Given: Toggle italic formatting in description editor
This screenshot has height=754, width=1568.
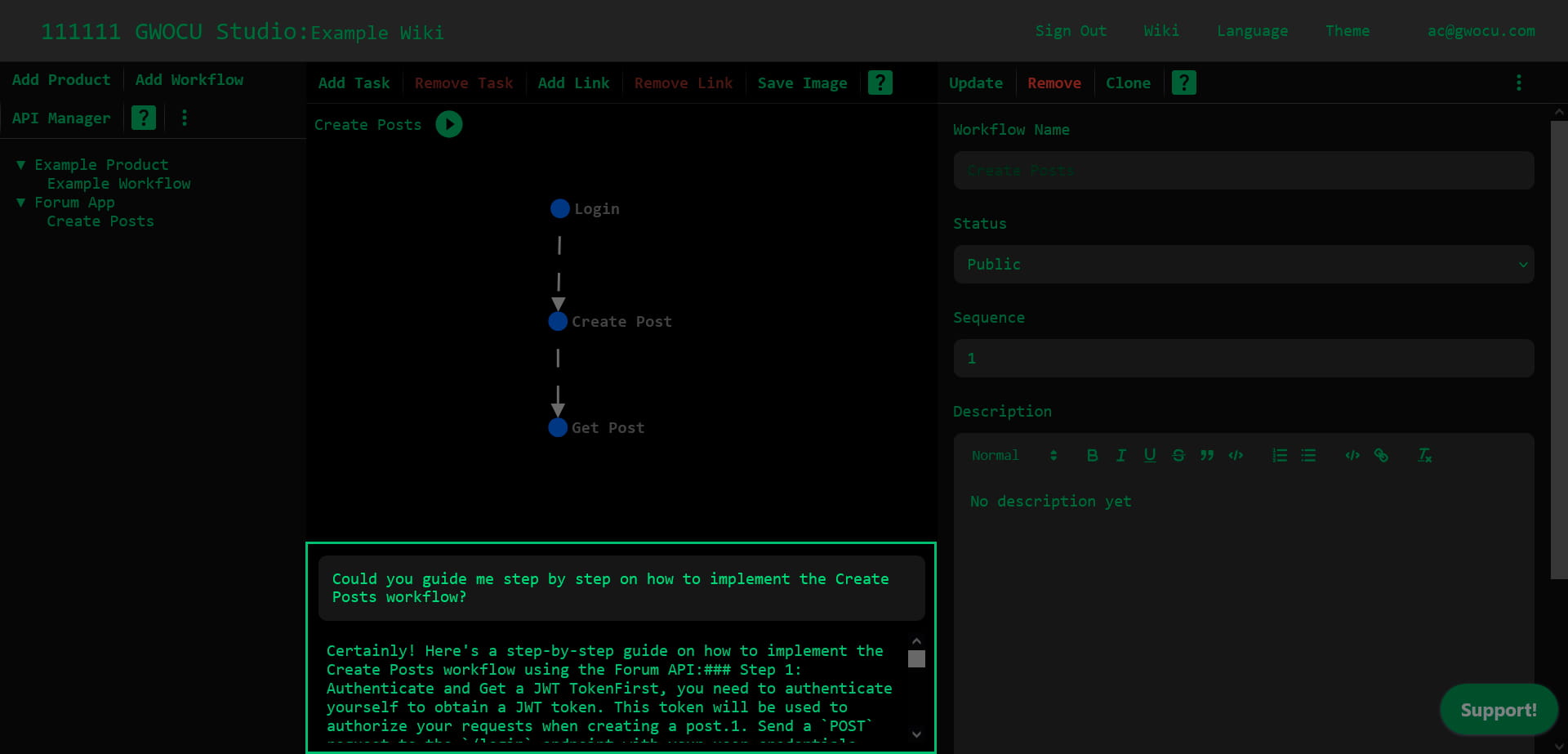Looking at the screenshot, I should pyautogui.click(x=1121, y=455).
